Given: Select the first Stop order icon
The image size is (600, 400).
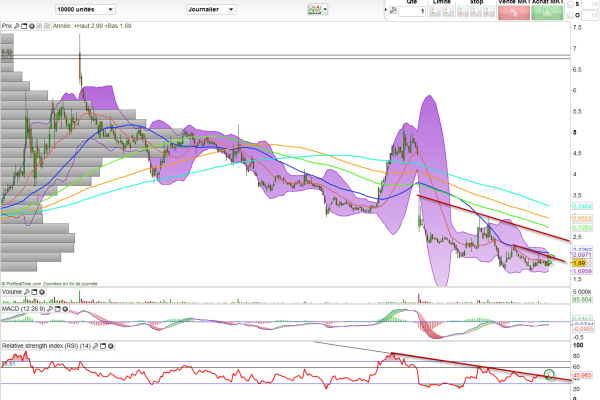Looking at the screenshot, I should point(463,12).
